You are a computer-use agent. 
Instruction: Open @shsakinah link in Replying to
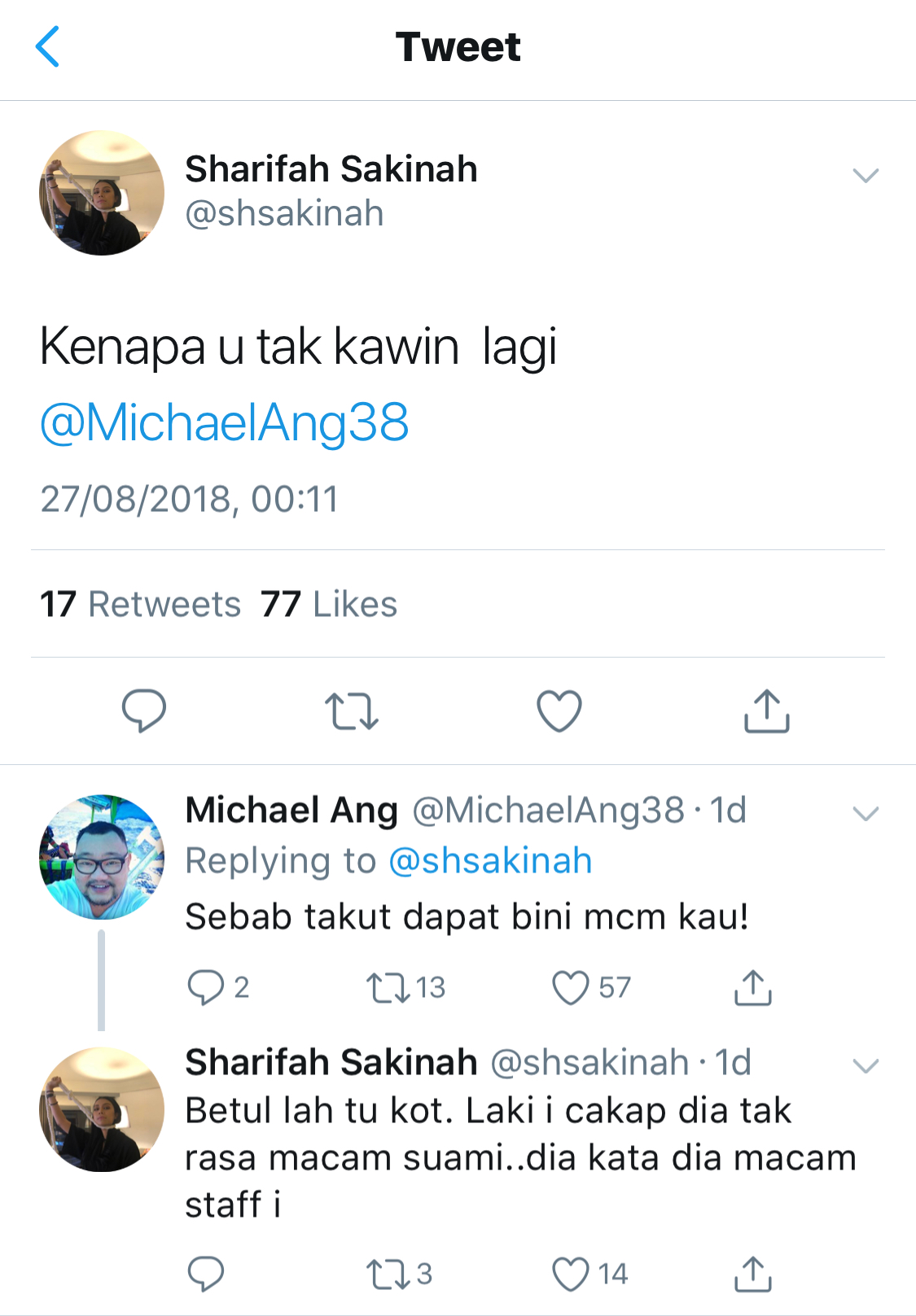click(490, 860)
